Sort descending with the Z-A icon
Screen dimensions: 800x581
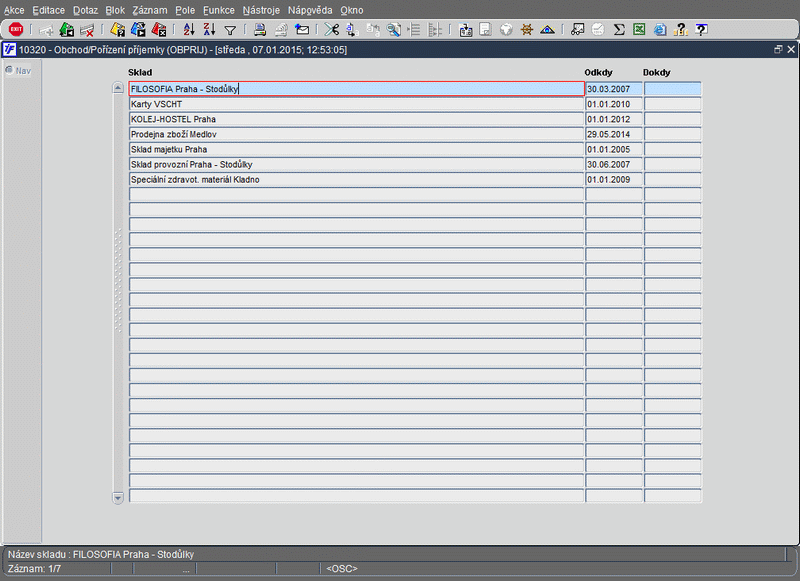pyautogui.click(x=209, y=30)
